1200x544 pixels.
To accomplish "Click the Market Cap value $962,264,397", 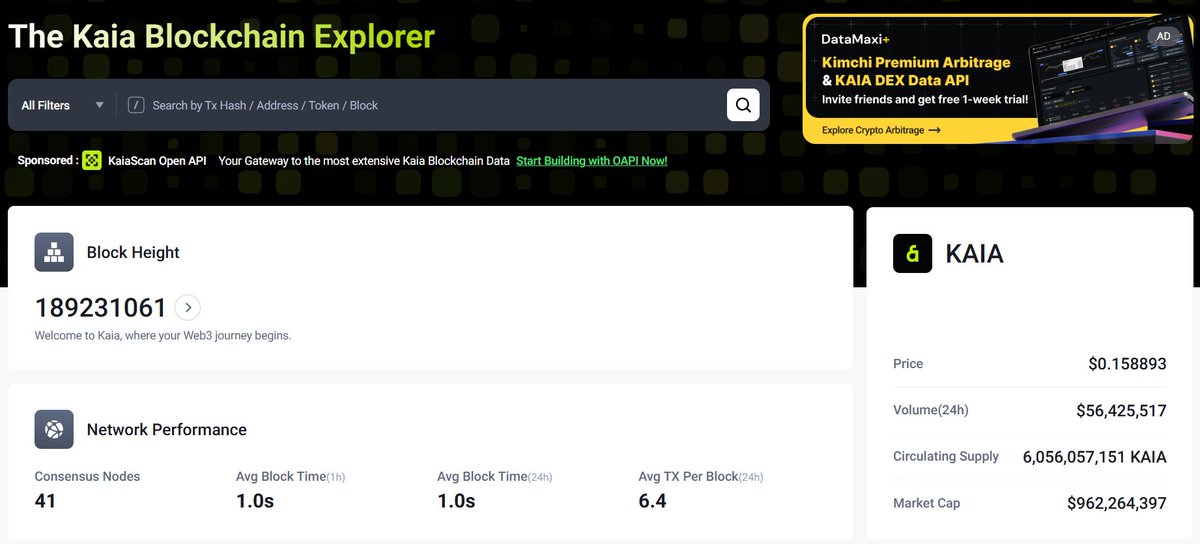I will click(x=1117, y=503).
